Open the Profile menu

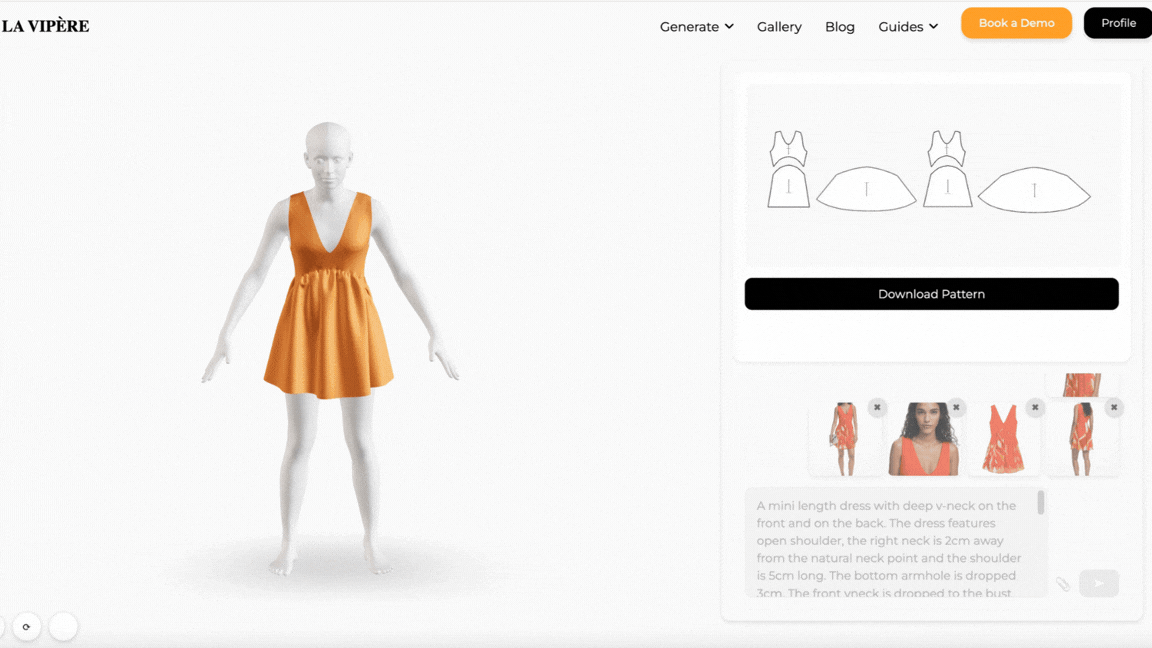[1117, 22]
